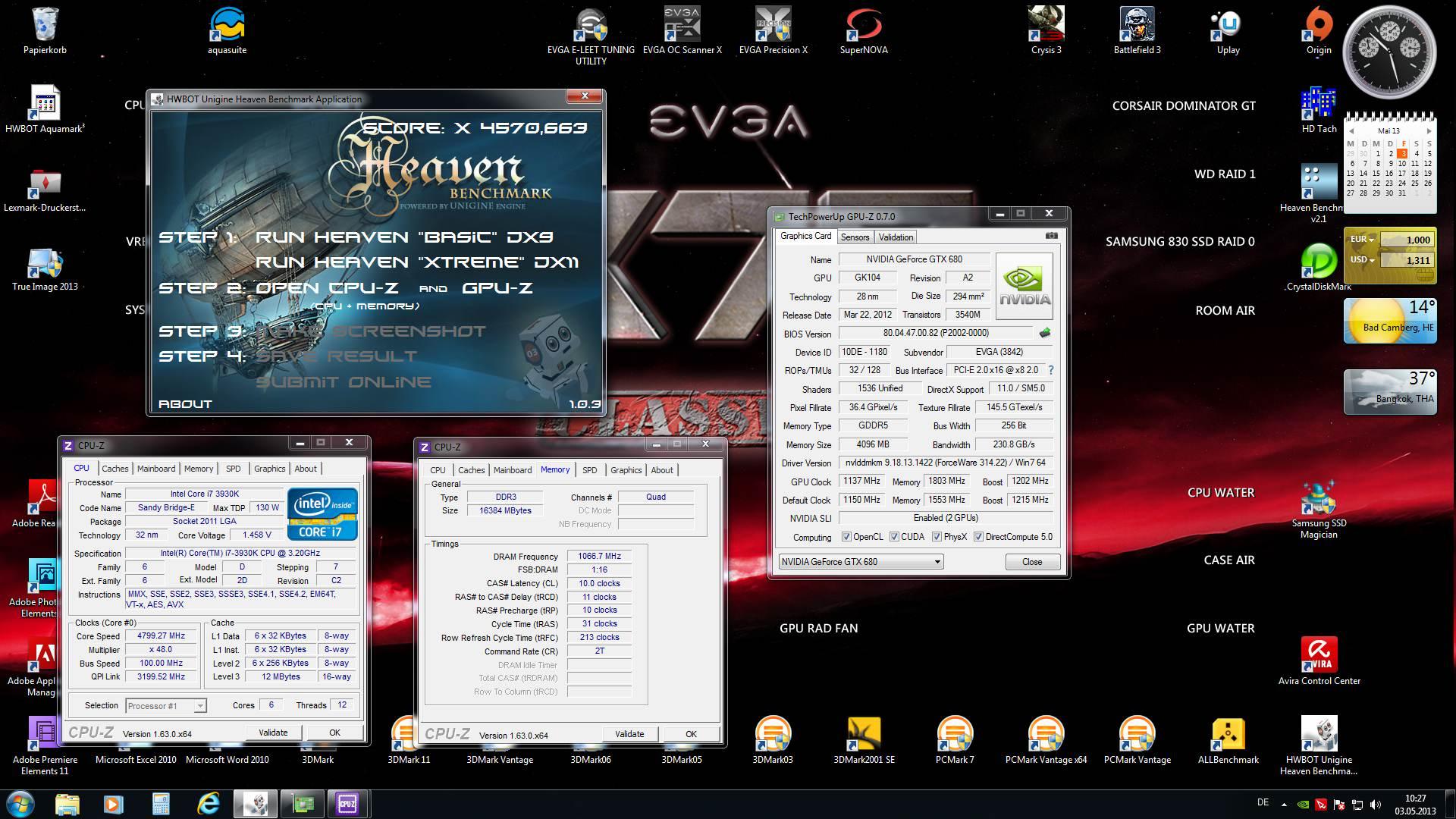1456x819 pixels.
Task: Click the bus interface question mark
Action: tap(1051, 370)
